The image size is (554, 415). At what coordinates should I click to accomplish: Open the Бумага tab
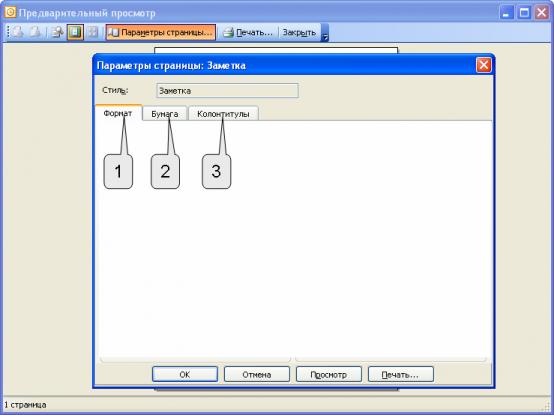[x=165, y=114]
